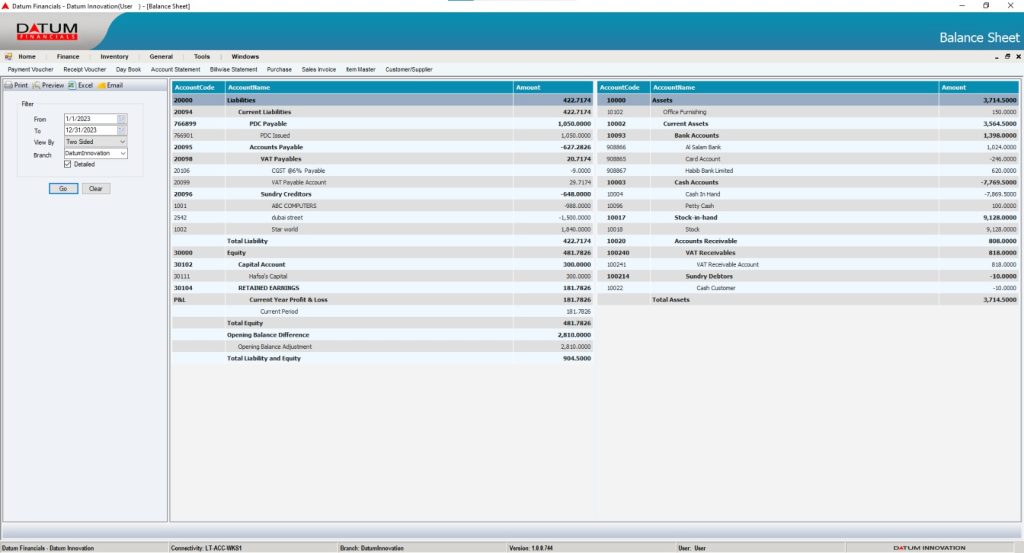1024x553 pixels.
Task: Open the Sales Invoice shortcut
Action: click(319, 69)
